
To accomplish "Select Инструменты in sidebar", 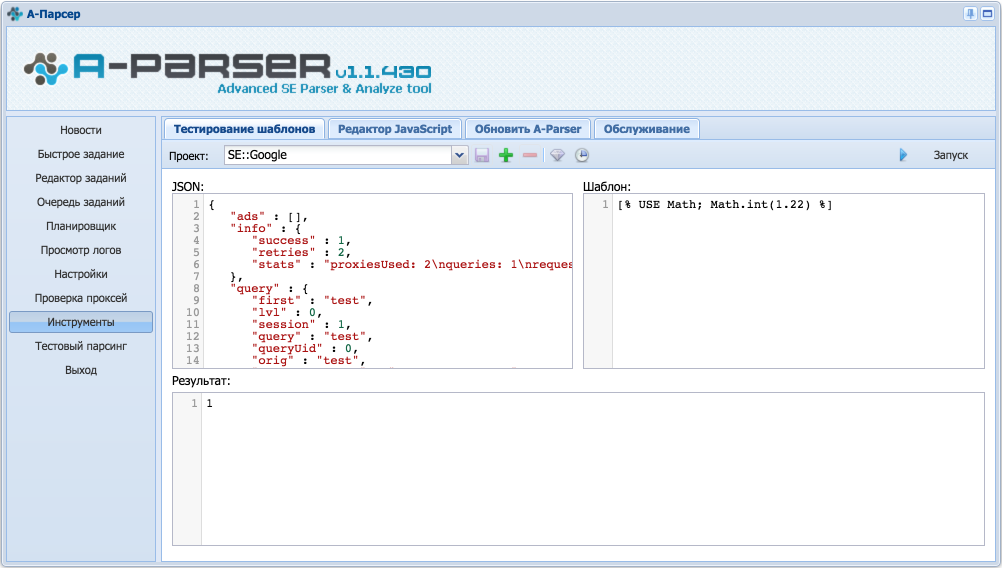I will pyautogui.click(x=81, y=322).
